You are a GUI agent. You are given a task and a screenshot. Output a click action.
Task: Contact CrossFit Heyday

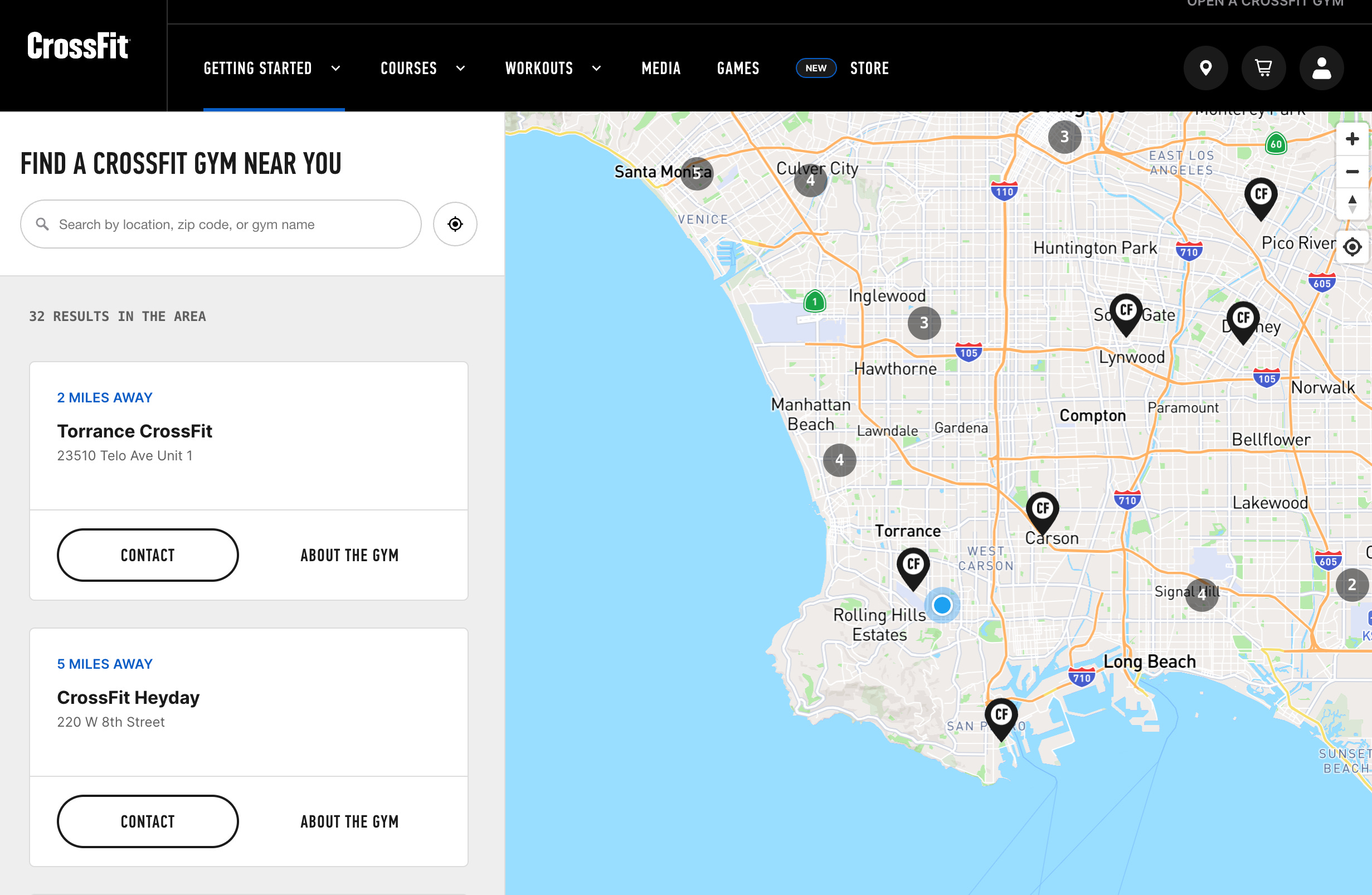[148, 821]
